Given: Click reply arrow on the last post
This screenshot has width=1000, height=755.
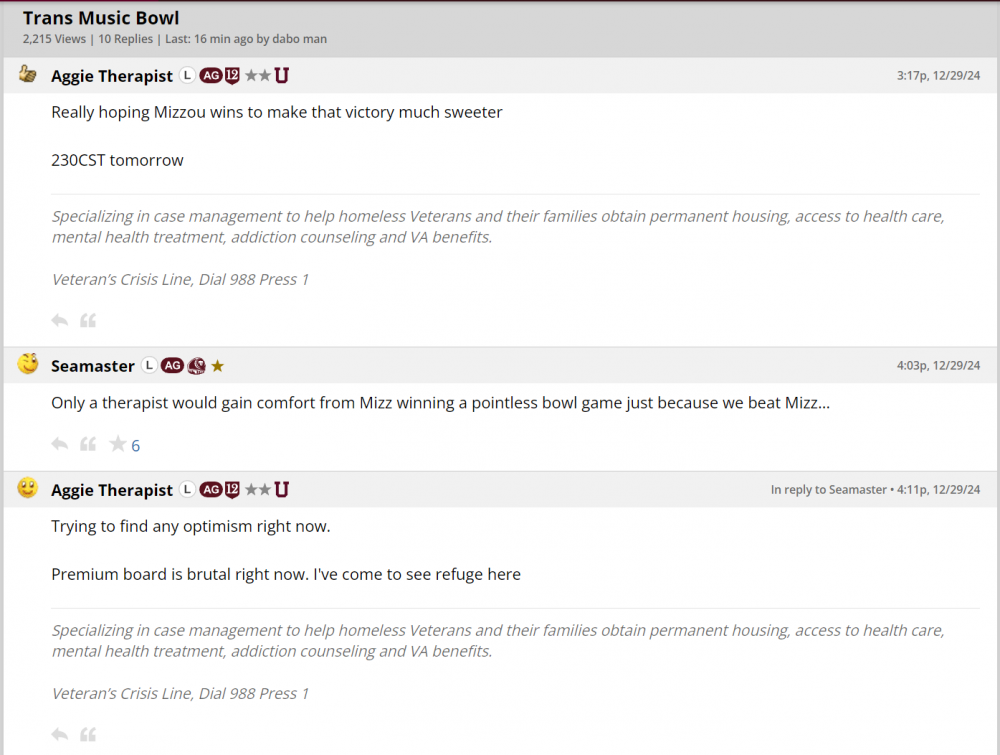Looking at the screenshot, I should [x=60, y=735].
